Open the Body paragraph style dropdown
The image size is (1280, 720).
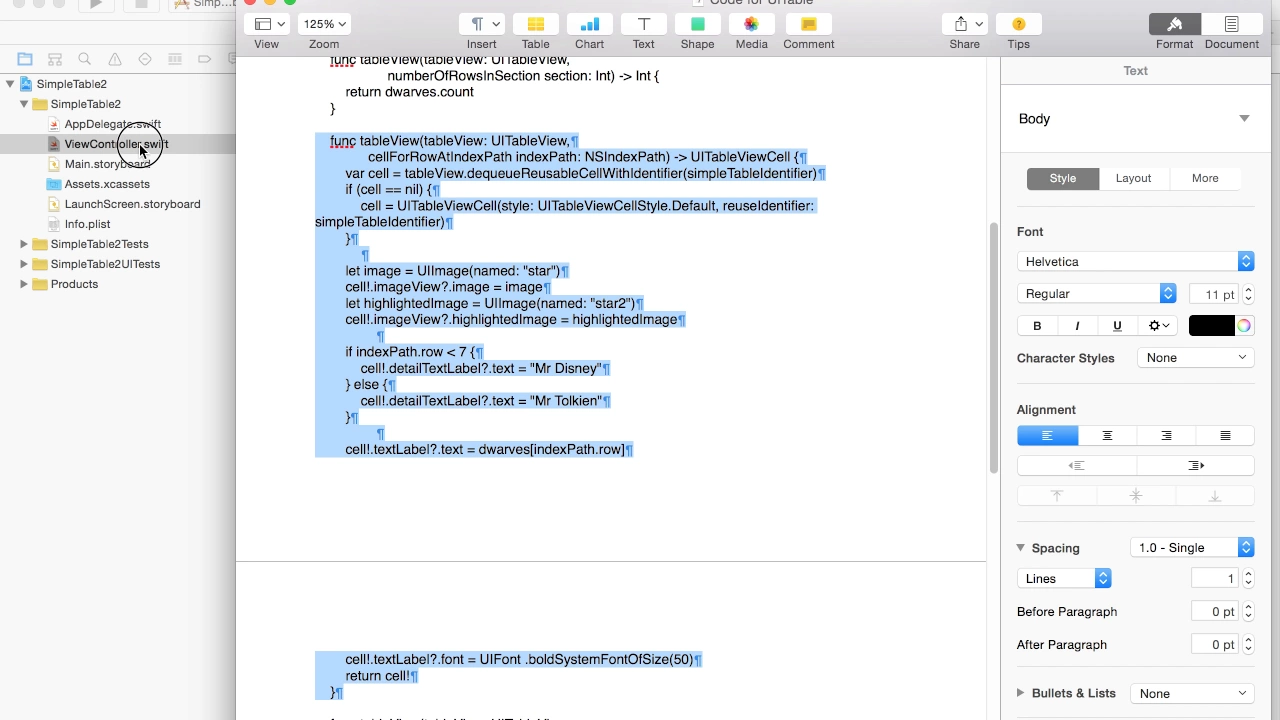pos(1134,119)
